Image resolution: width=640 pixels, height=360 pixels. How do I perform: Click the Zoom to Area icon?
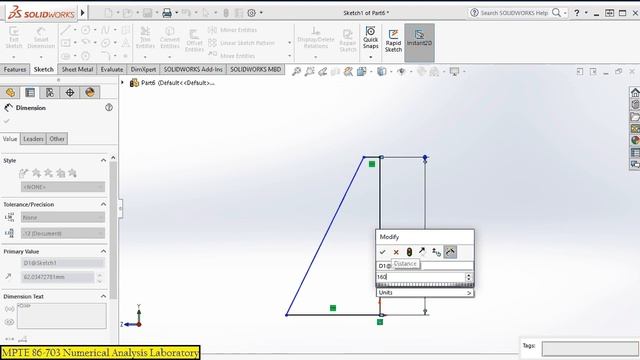pyautogui.click(x=309, y=72)
